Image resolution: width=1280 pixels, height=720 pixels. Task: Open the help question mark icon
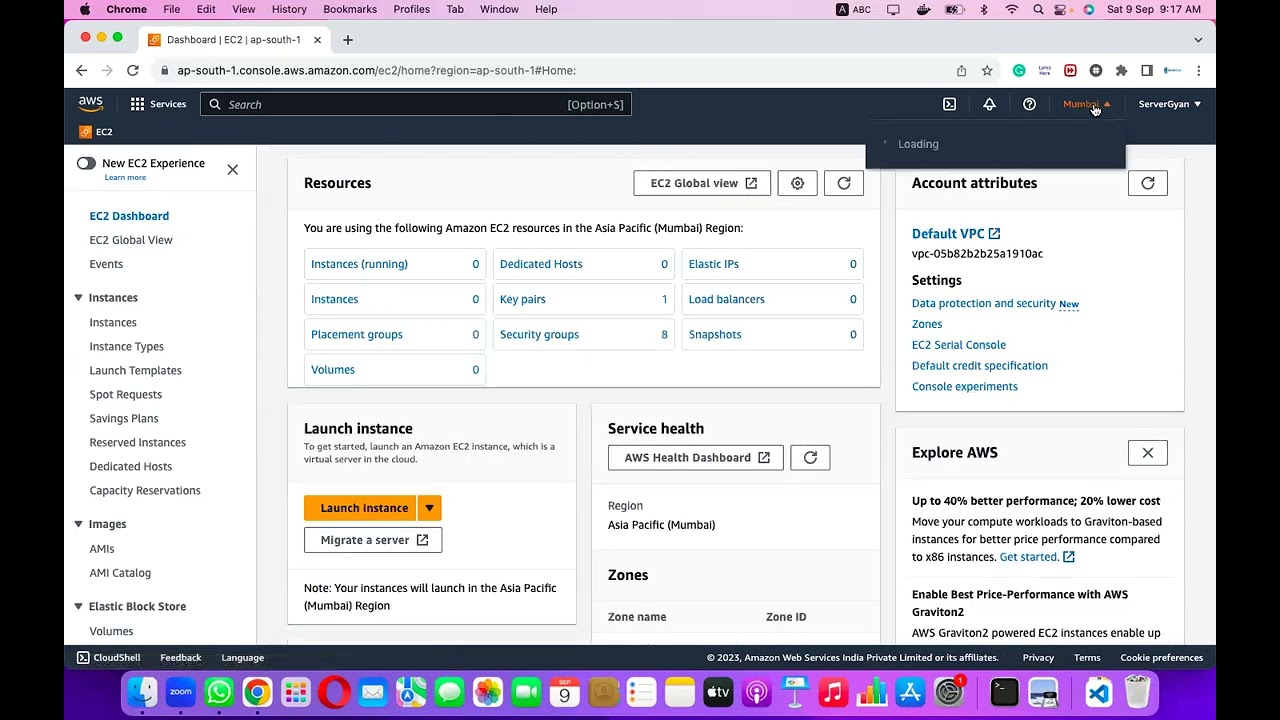[x=1029, y=104]
